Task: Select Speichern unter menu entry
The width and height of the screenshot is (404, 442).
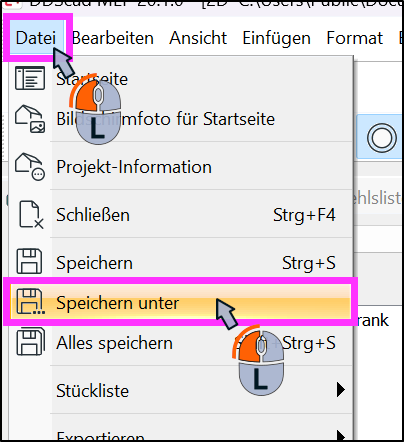Action: [x=180, y=302]
